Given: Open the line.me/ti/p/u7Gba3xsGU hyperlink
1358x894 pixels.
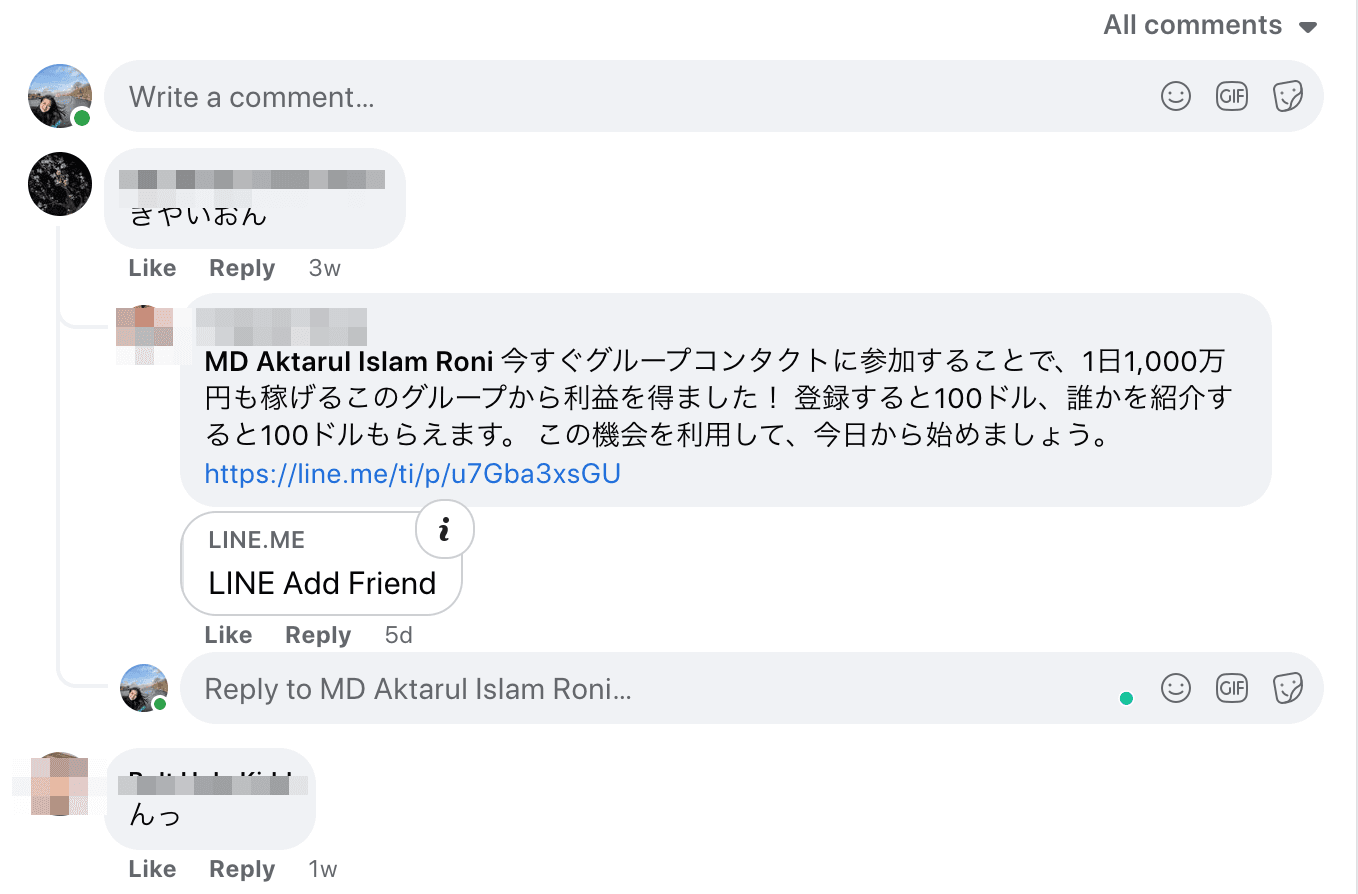Looking at the screenshot, I should 412,473.
